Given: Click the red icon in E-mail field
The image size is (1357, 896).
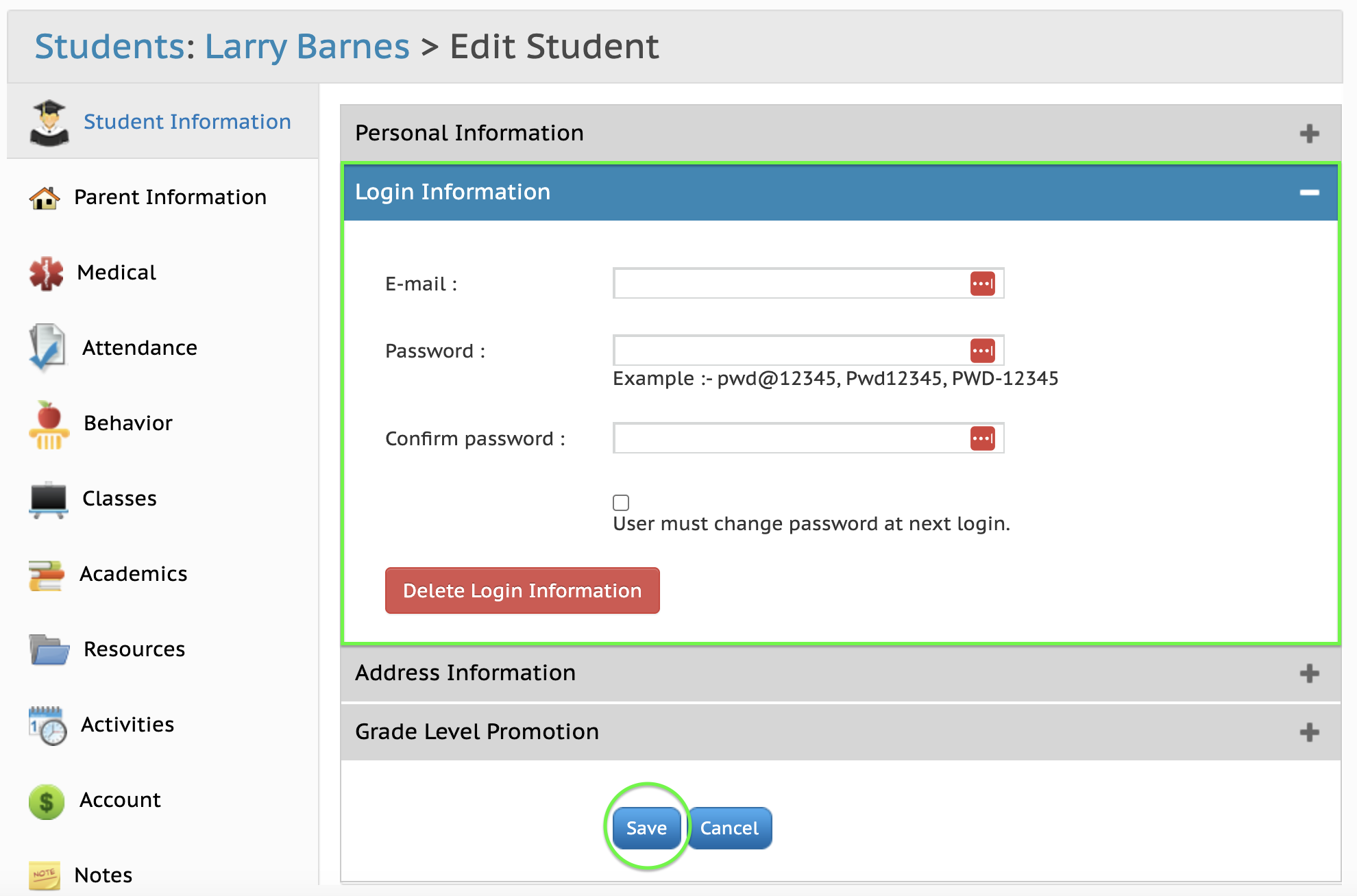Looking at the screenshot, I should [982, 284].
